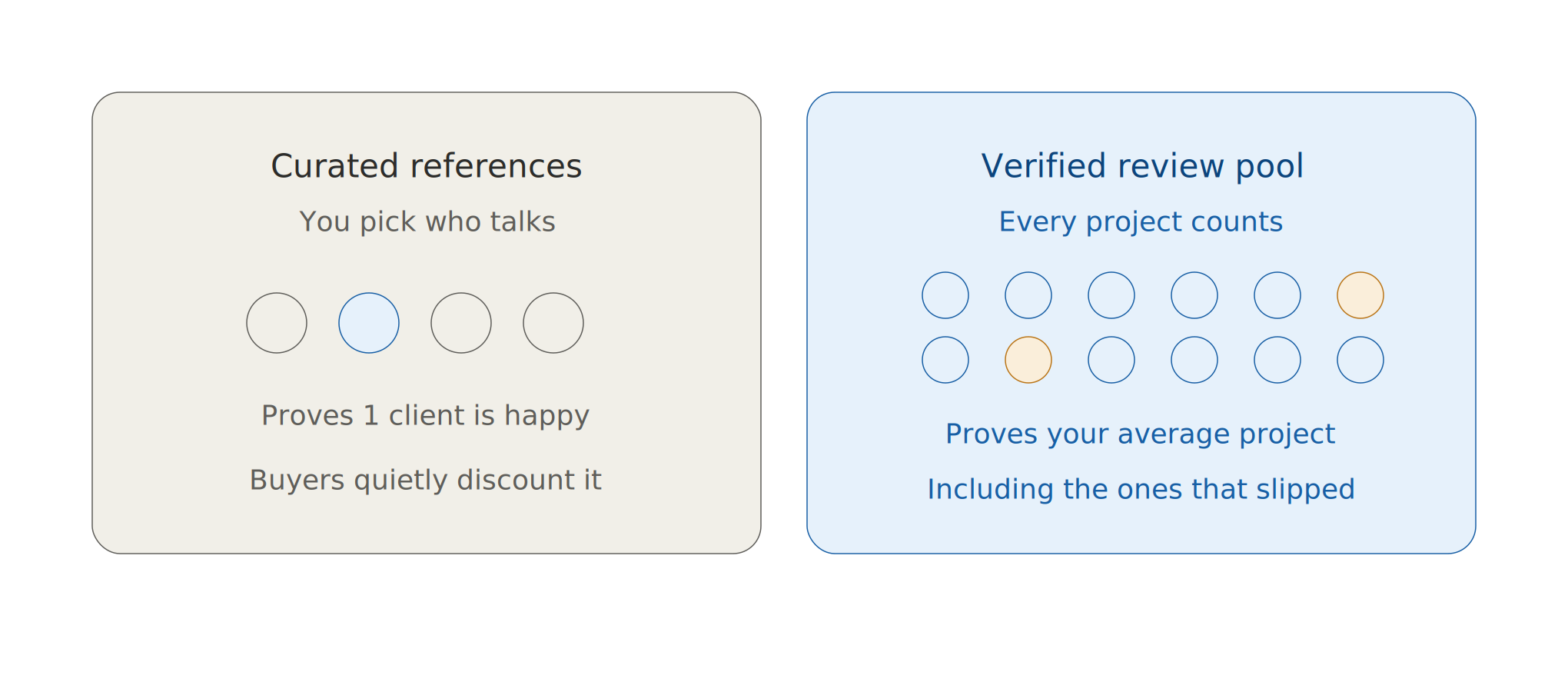
Task: Click the 'You pick who talks' subtitle
Action: coord(427,221)
